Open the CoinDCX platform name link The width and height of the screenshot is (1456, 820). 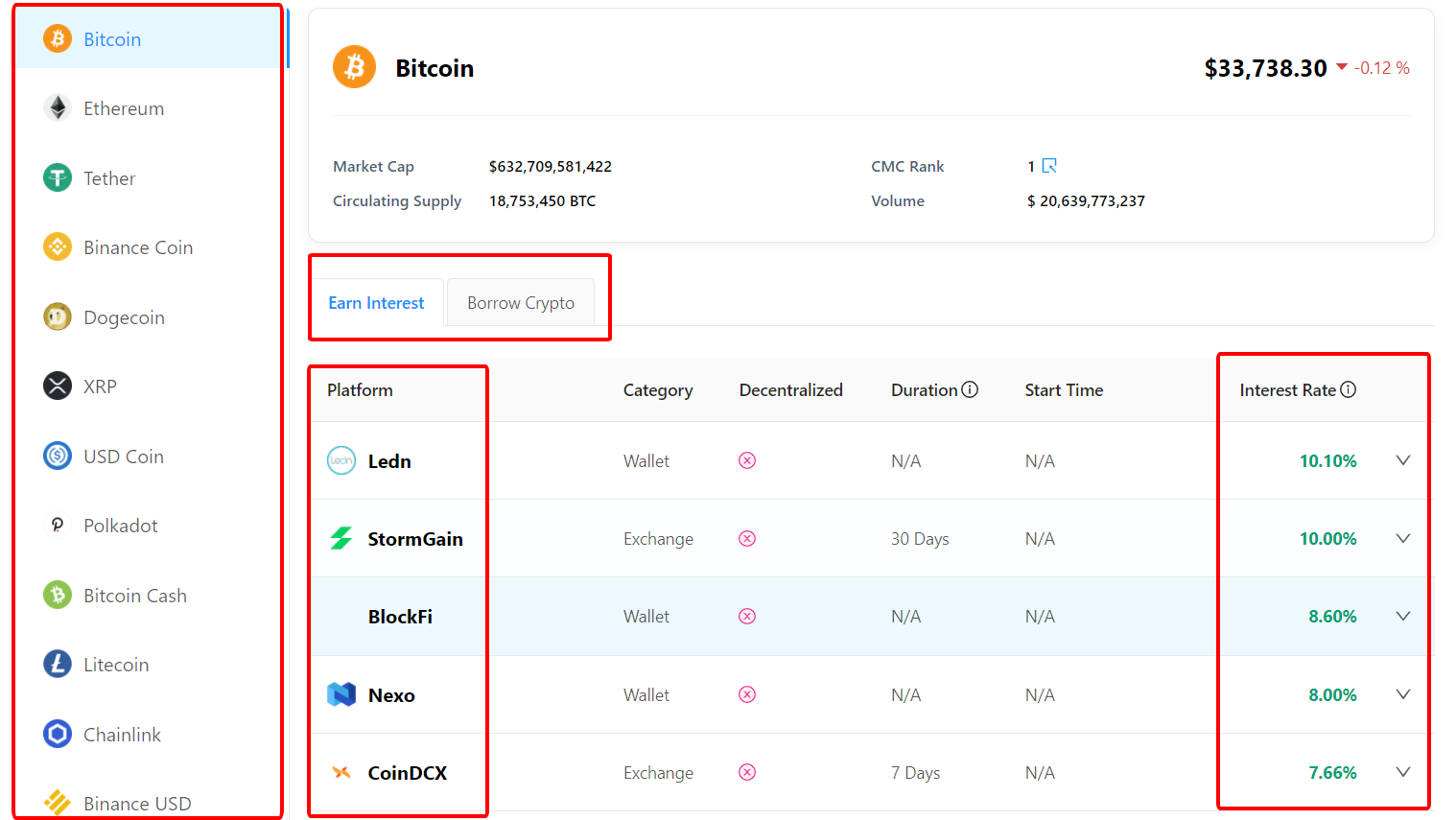coord(408,773)
